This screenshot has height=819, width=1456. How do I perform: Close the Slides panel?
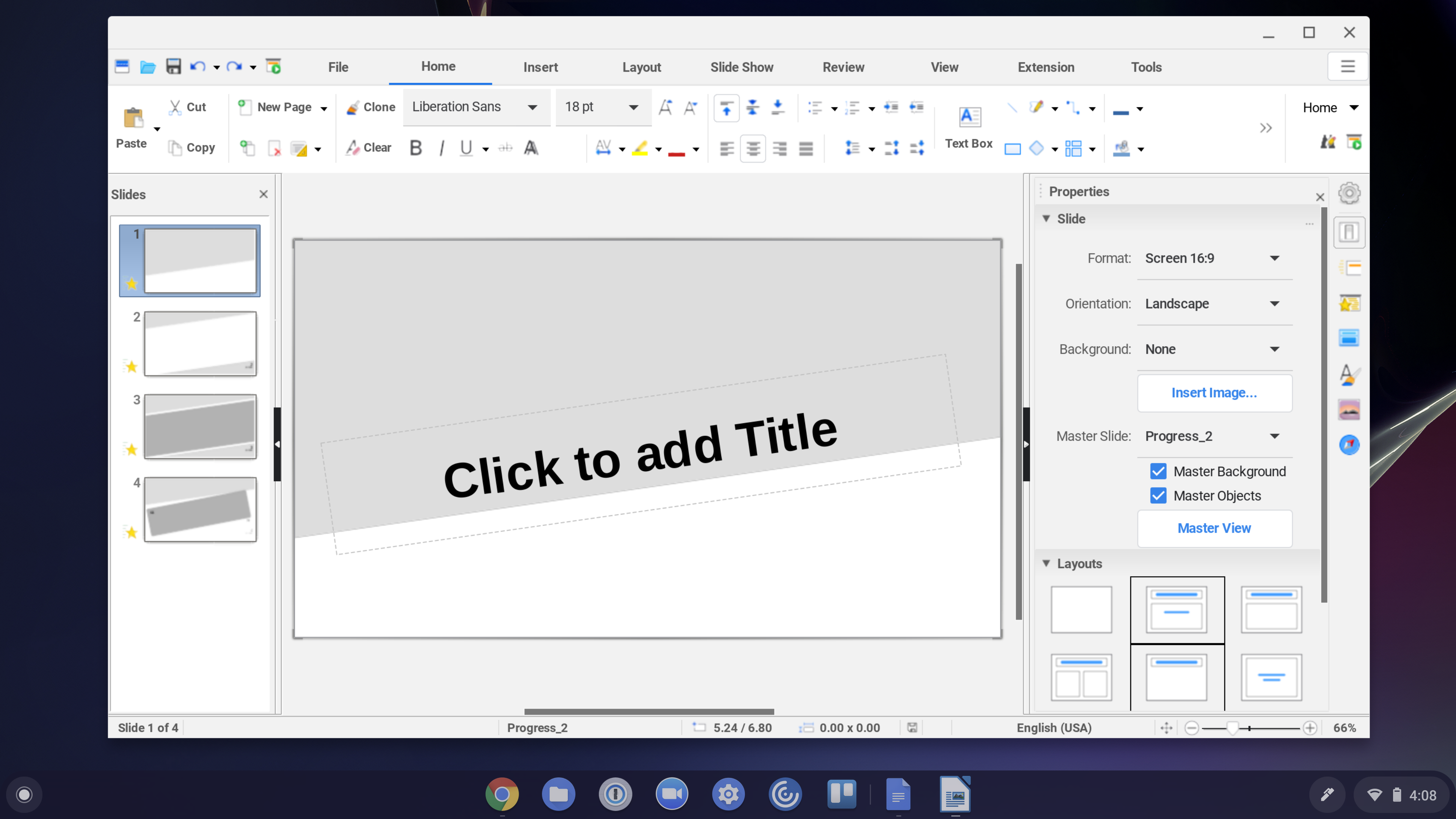264,194
